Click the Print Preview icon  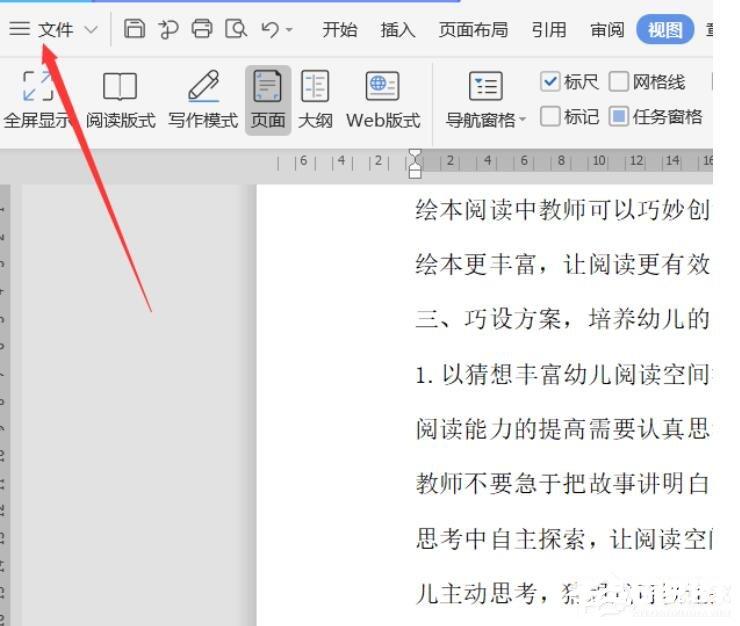(x=236, y=29)
